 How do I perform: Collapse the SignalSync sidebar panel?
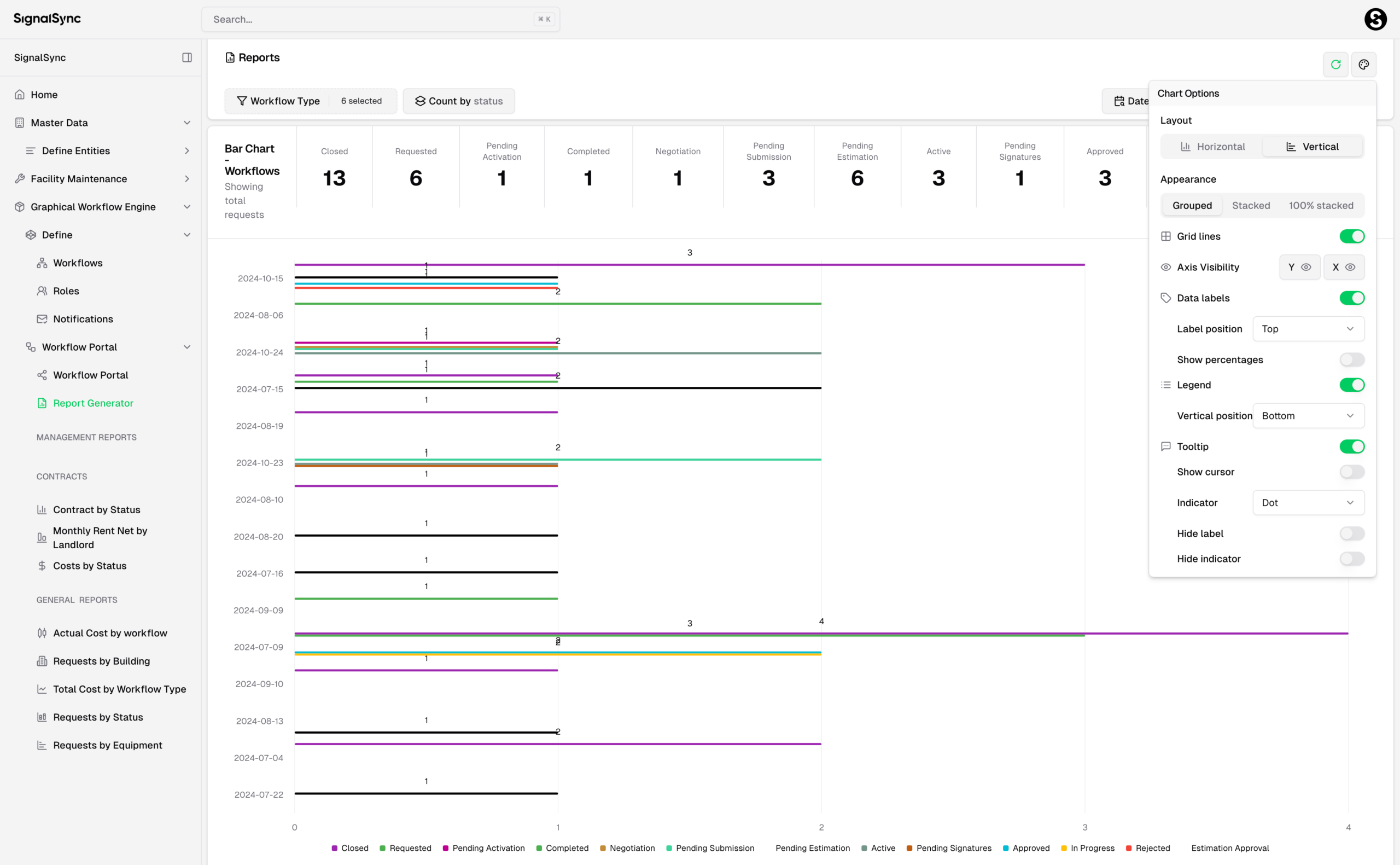point(187,57)
